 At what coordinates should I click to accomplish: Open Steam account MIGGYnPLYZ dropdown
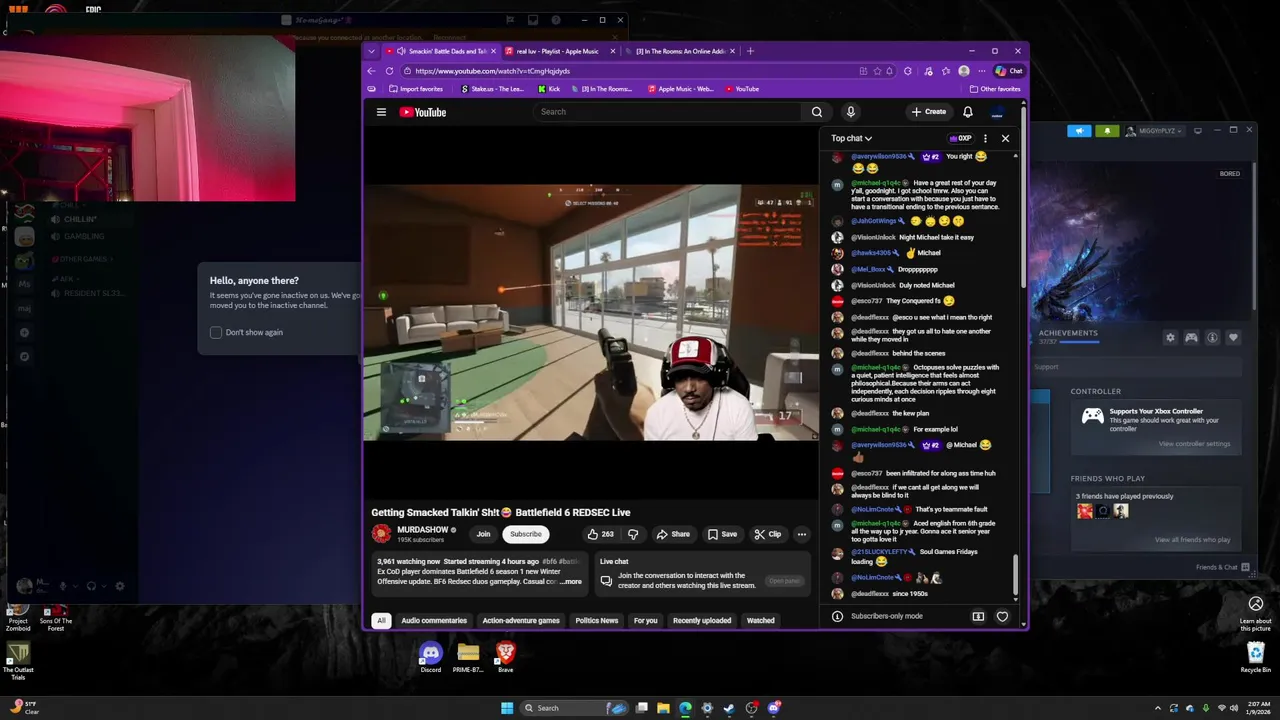pos(1157,131)
